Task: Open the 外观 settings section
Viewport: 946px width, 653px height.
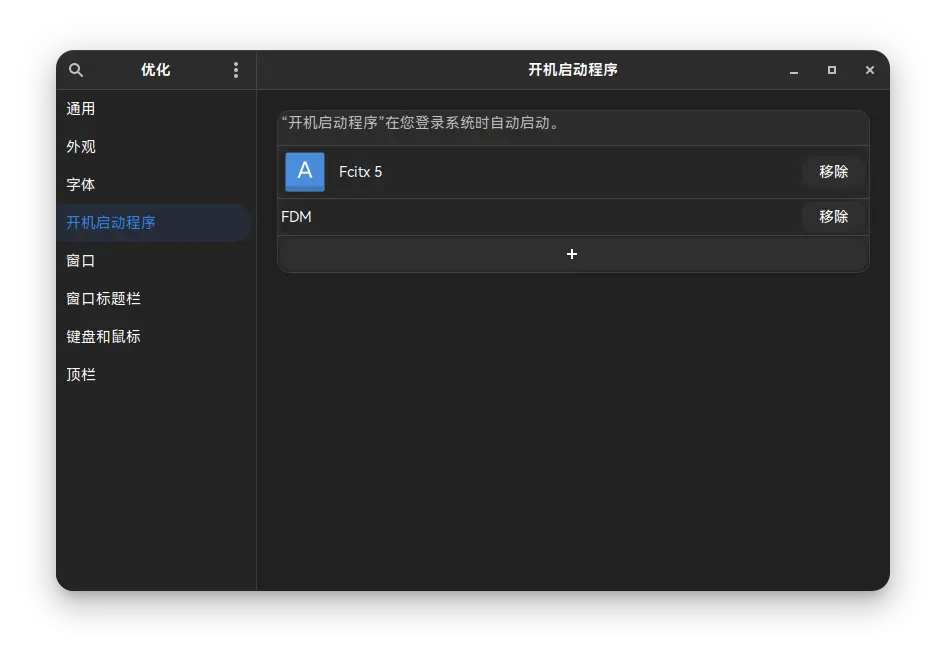Action: (x=81, y=147)
